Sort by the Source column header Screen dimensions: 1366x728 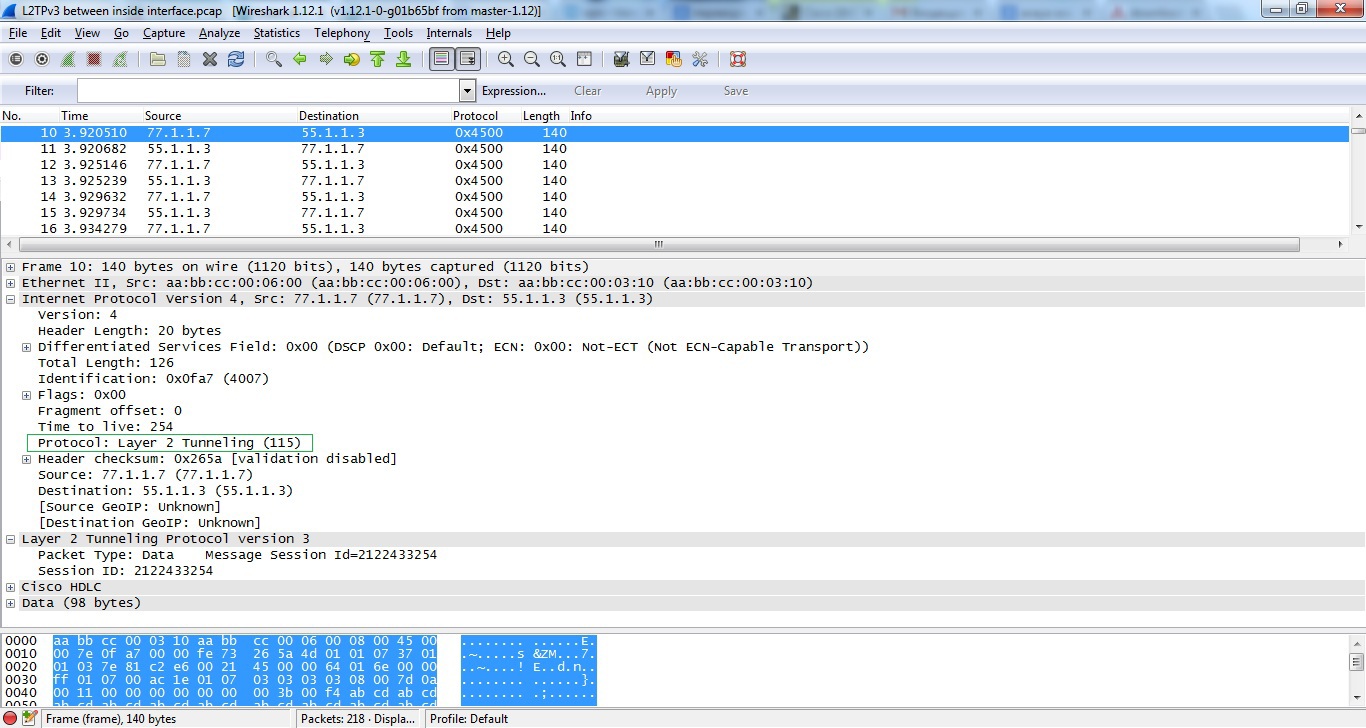pos(163,116)
